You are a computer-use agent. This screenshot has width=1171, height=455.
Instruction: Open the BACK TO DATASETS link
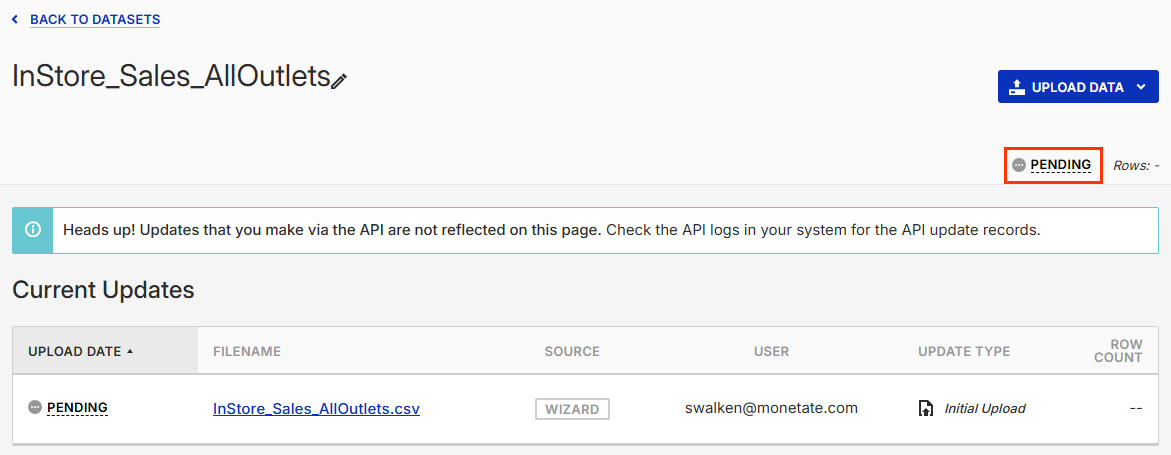95,19
